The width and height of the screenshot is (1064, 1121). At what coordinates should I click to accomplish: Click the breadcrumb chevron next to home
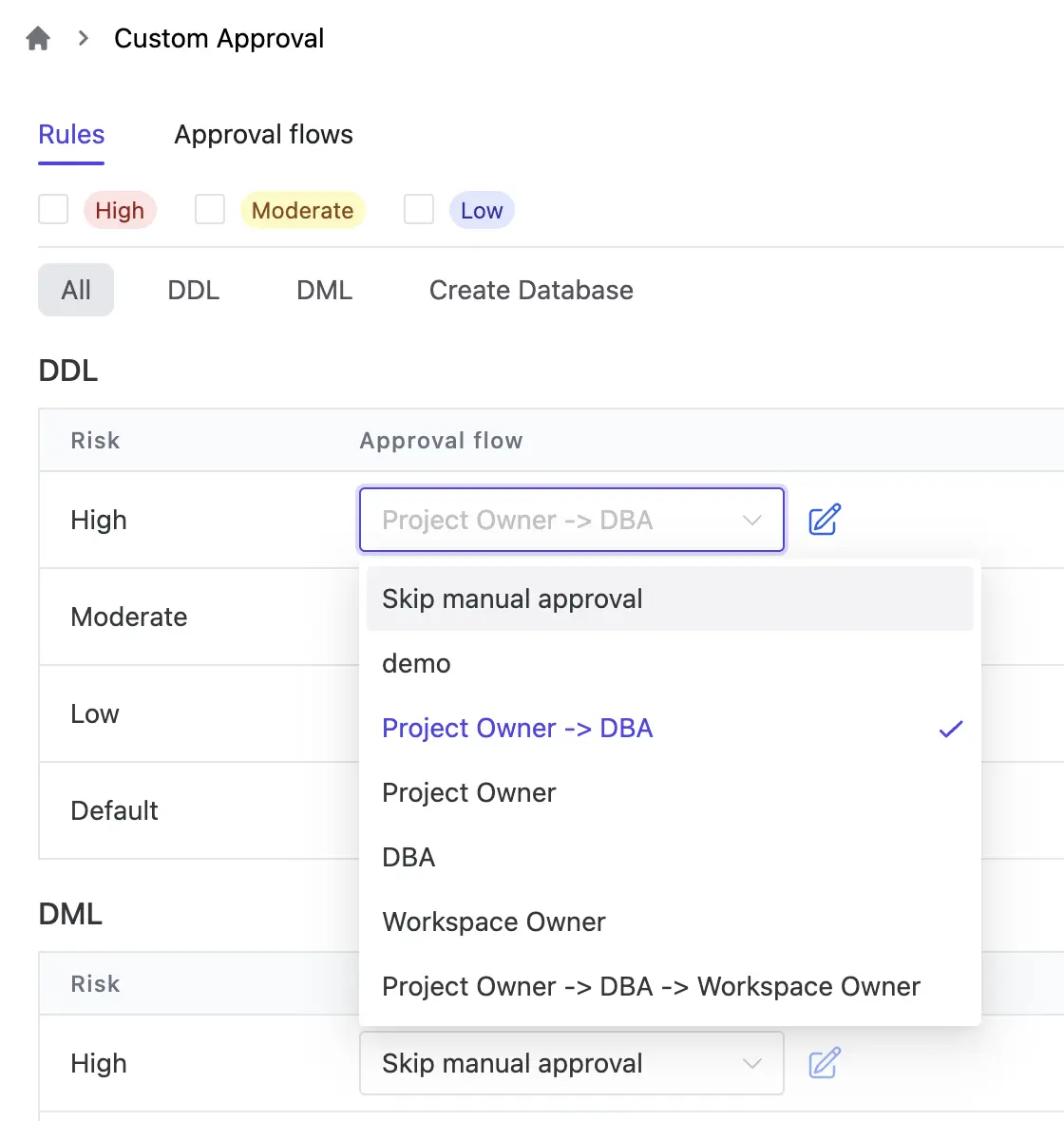(x=82, y=38)
